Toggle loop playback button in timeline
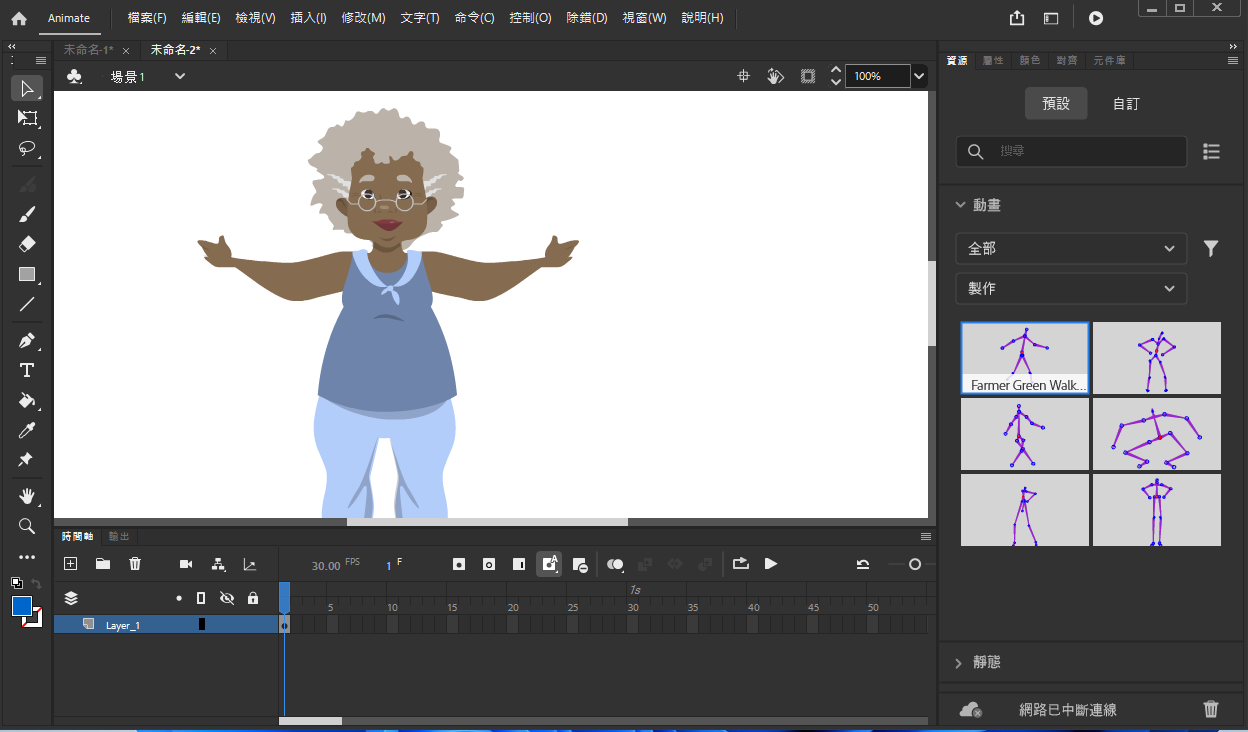Viewport: 1248px width, 732px height. coord(740,564)
